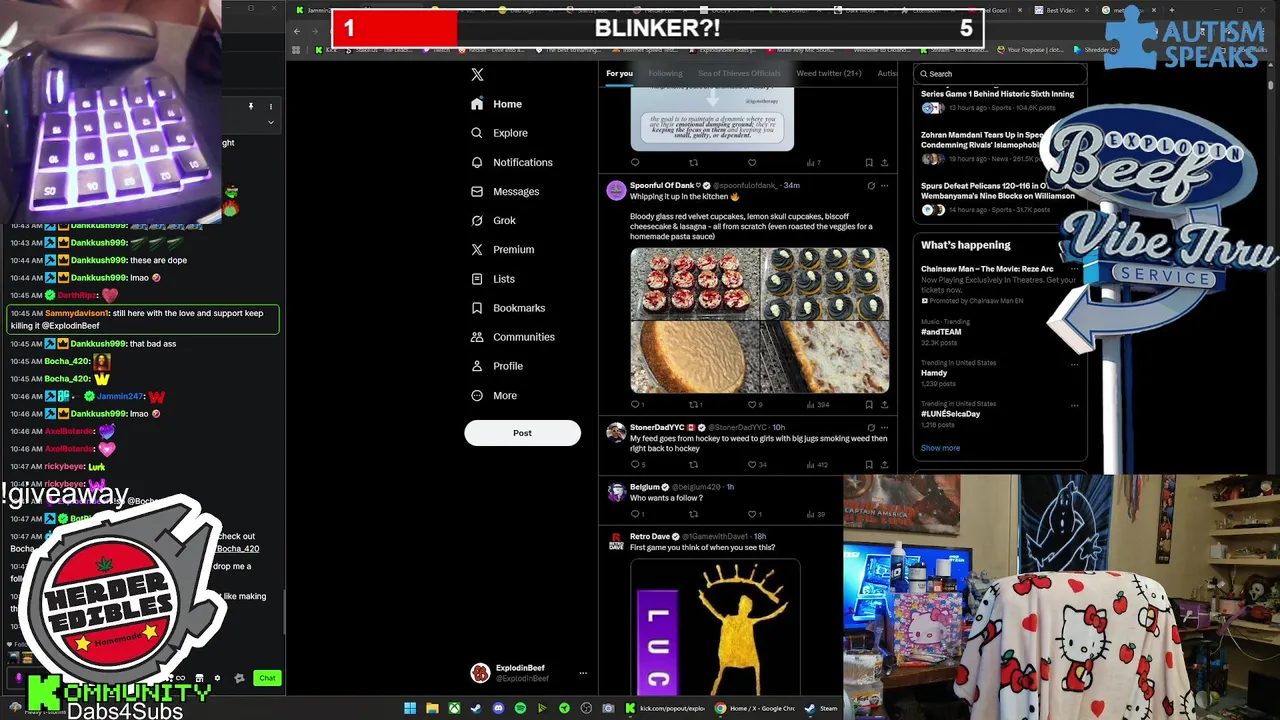Open Xbox app from taskbar

click(x=454, y=708)
